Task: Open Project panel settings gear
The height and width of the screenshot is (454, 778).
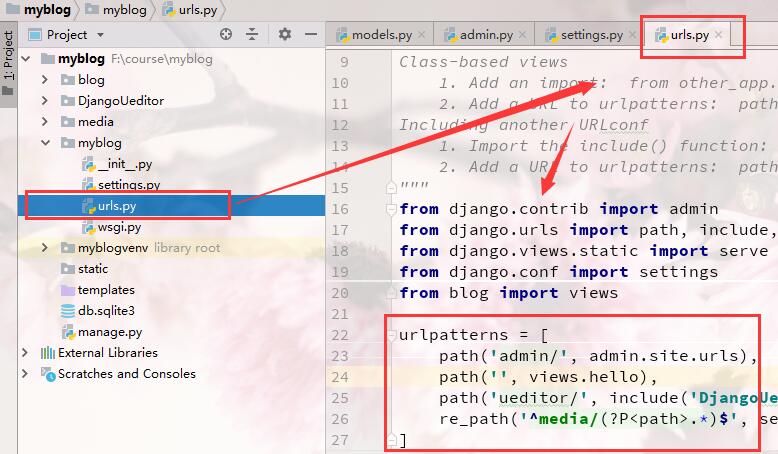Action: [x=285, y=34]
